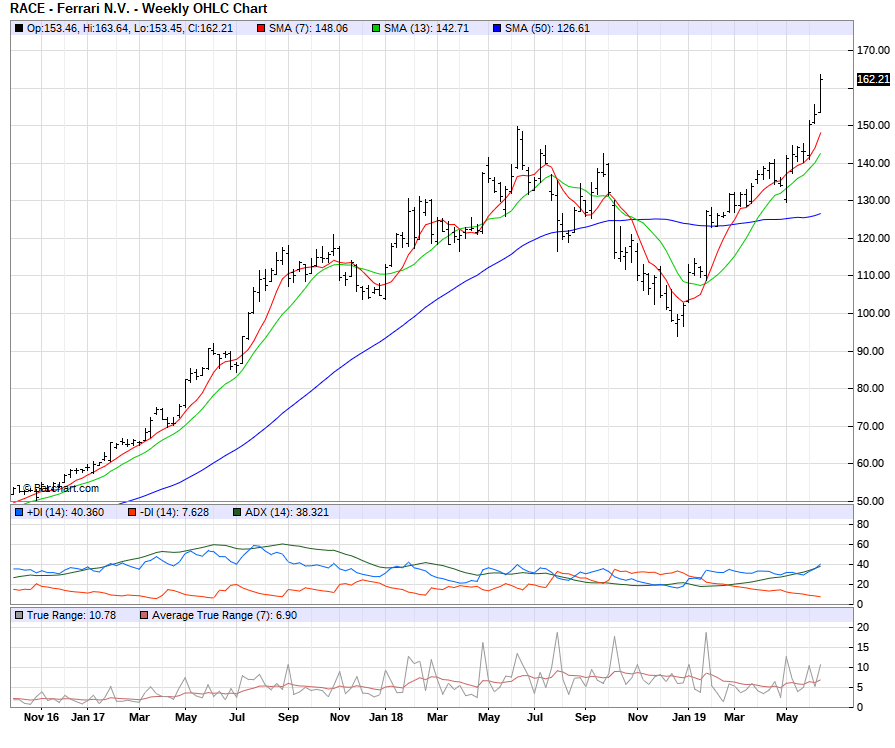Click the 70.00 price axis label
The image size is (895, 748).
coord(870,426)
